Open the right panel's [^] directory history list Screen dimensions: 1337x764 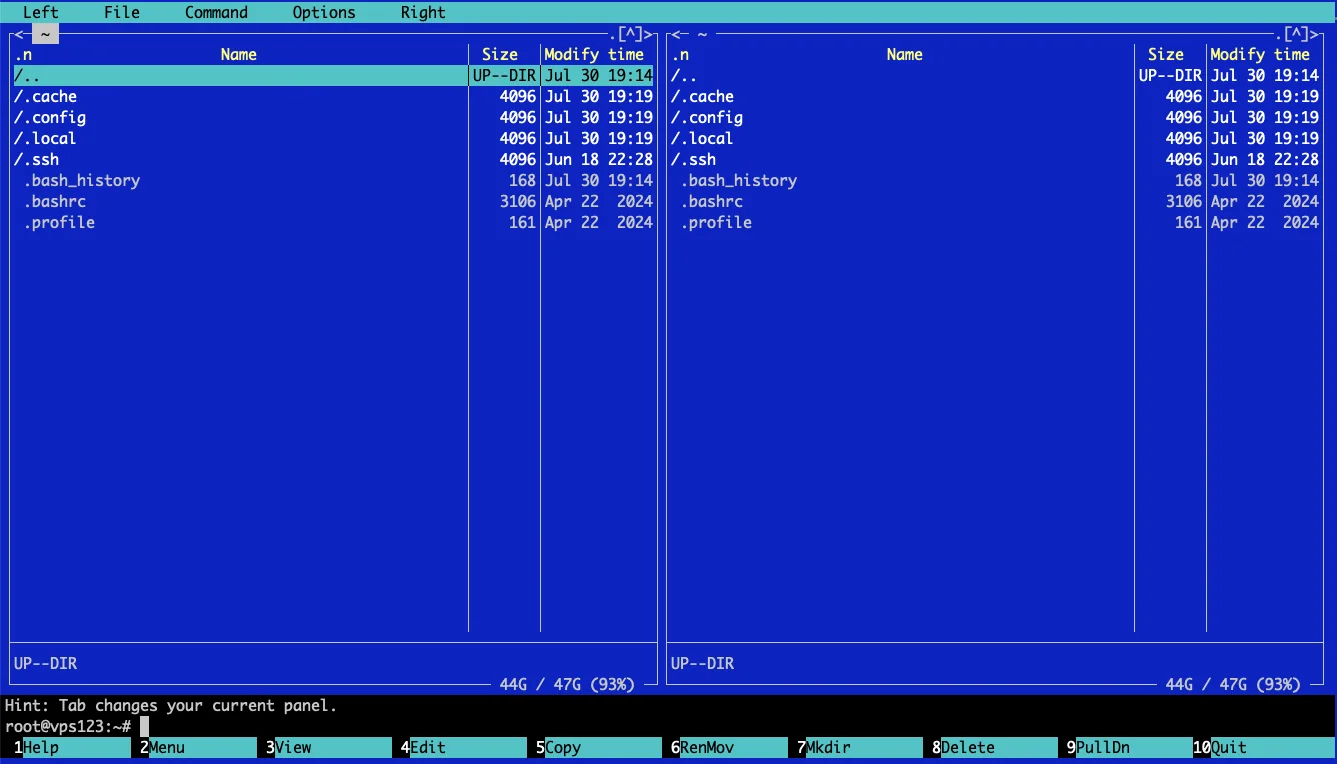point(1297,34)
